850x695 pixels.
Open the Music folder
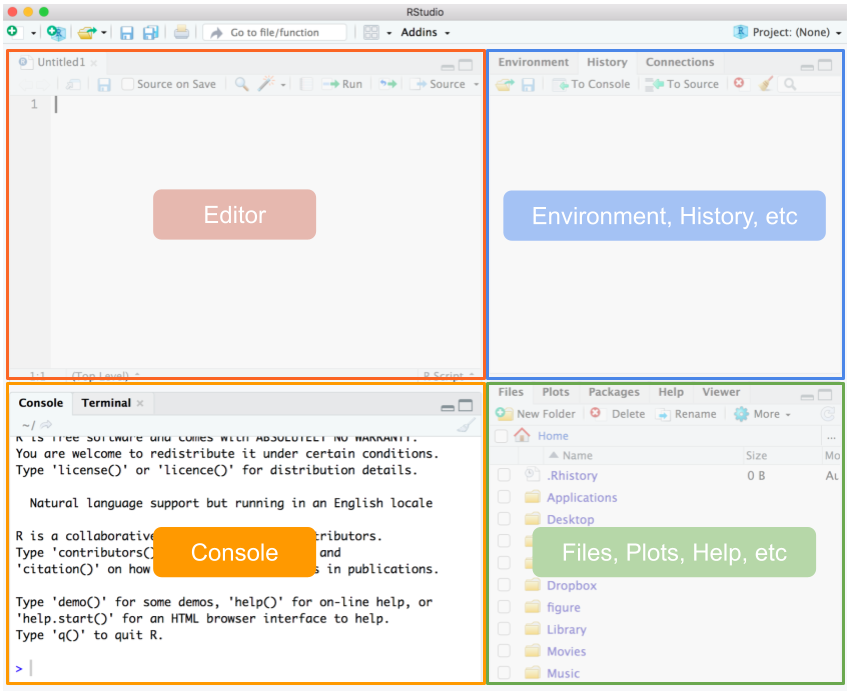(x=563, y=673)
